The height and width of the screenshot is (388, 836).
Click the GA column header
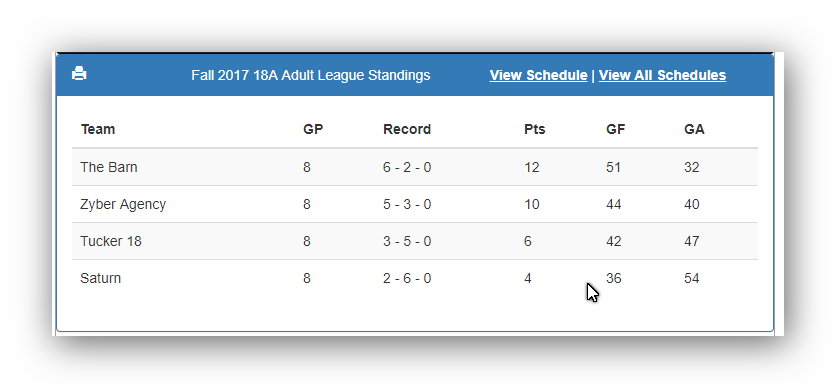[694, 130]
